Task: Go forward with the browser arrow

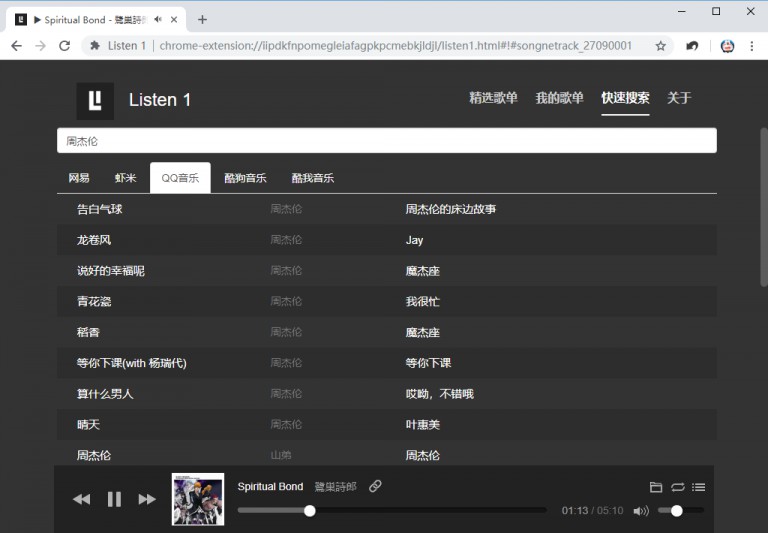Action: point(41,46)
